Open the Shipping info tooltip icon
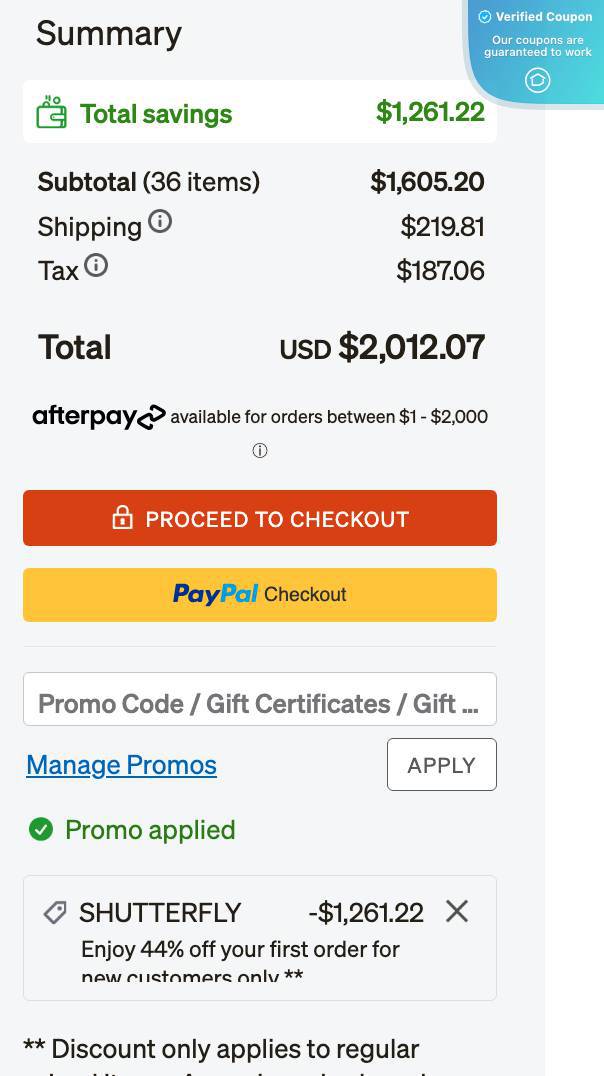This screenshot has height=1076, width=604. [x=160, y=222]
